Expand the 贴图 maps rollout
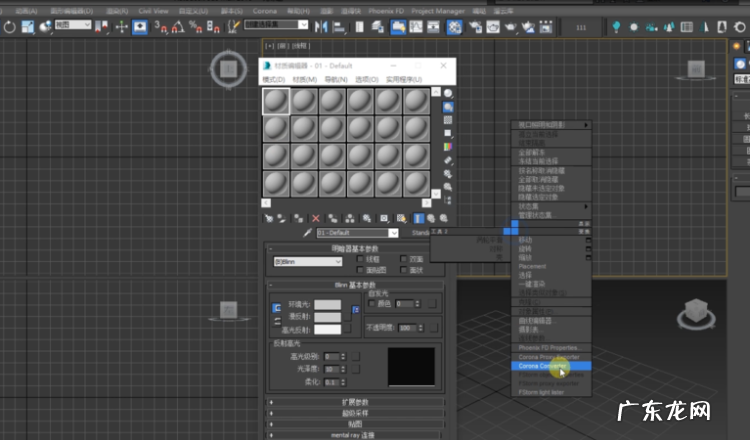Screen dimensions: 750x440 point(355,424)
